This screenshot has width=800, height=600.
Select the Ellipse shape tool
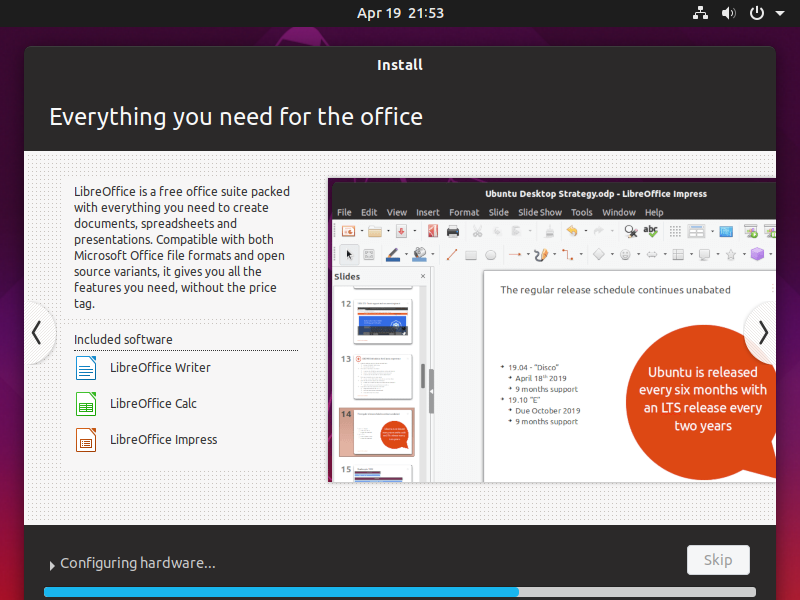click(491, 255)
